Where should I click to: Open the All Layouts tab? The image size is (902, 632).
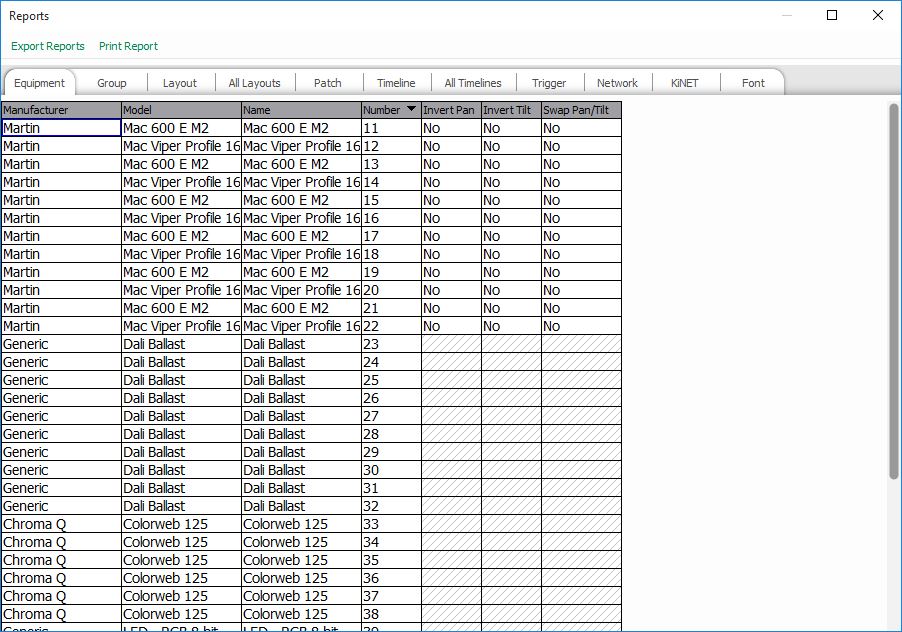point(254,83)
